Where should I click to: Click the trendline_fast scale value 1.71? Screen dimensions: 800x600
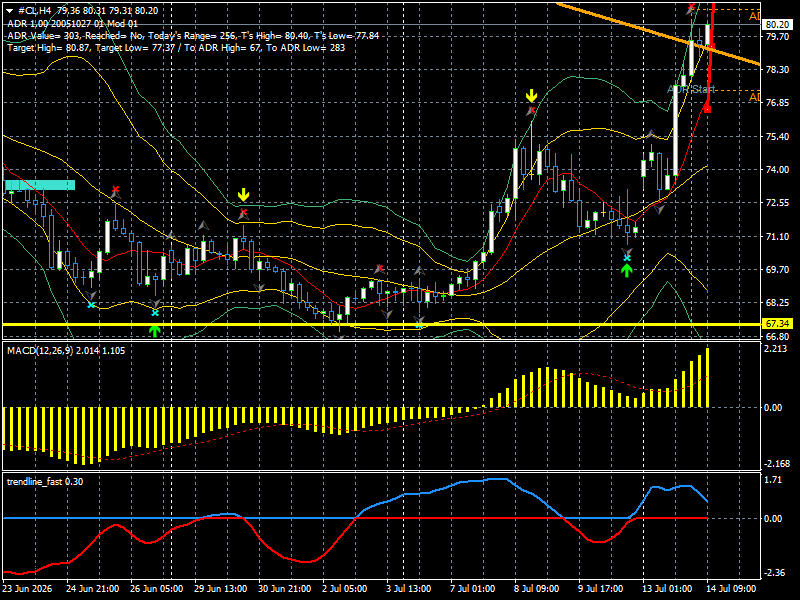click(773, 480)
